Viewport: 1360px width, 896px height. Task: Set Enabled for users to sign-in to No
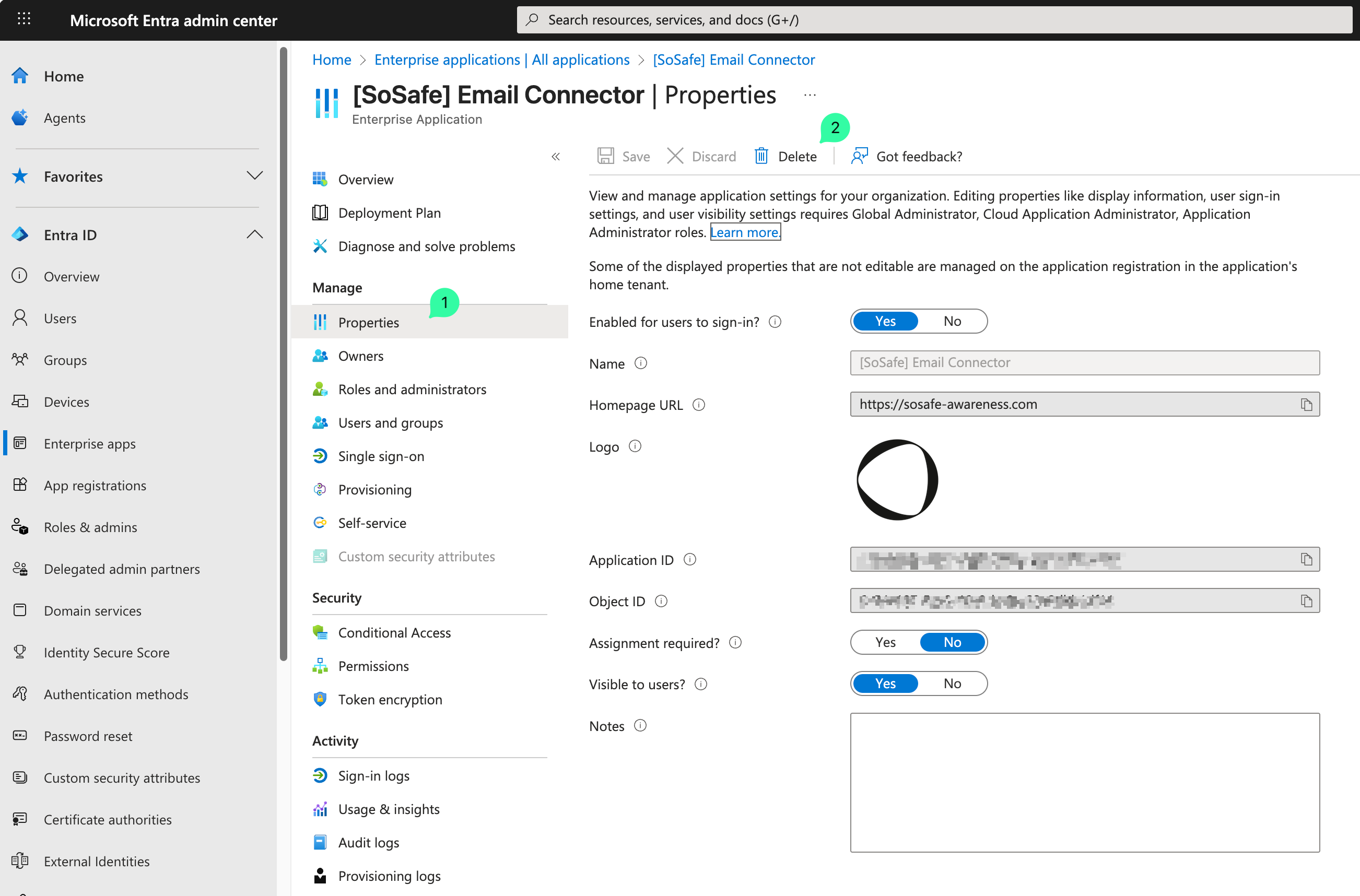coord(952,321)
